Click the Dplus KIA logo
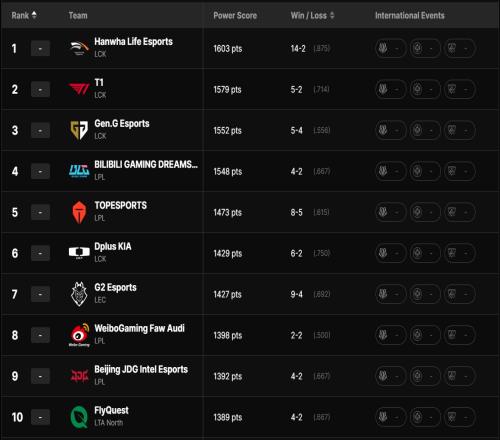 pos(79,253)
